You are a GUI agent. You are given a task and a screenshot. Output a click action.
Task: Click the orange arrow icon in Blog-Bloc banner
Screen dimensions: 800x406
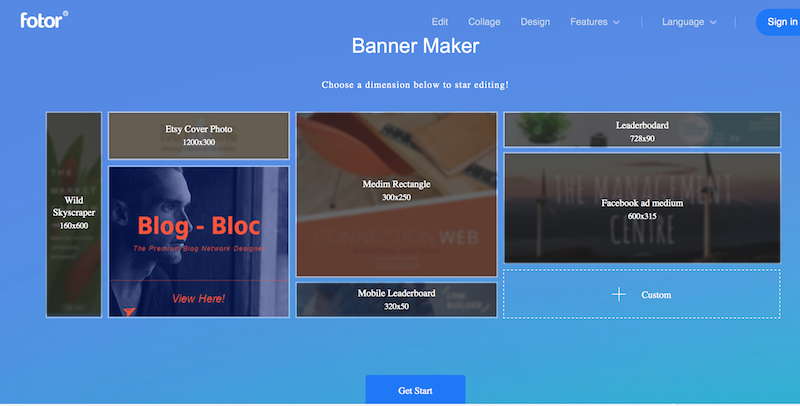[x=129, y=311]
